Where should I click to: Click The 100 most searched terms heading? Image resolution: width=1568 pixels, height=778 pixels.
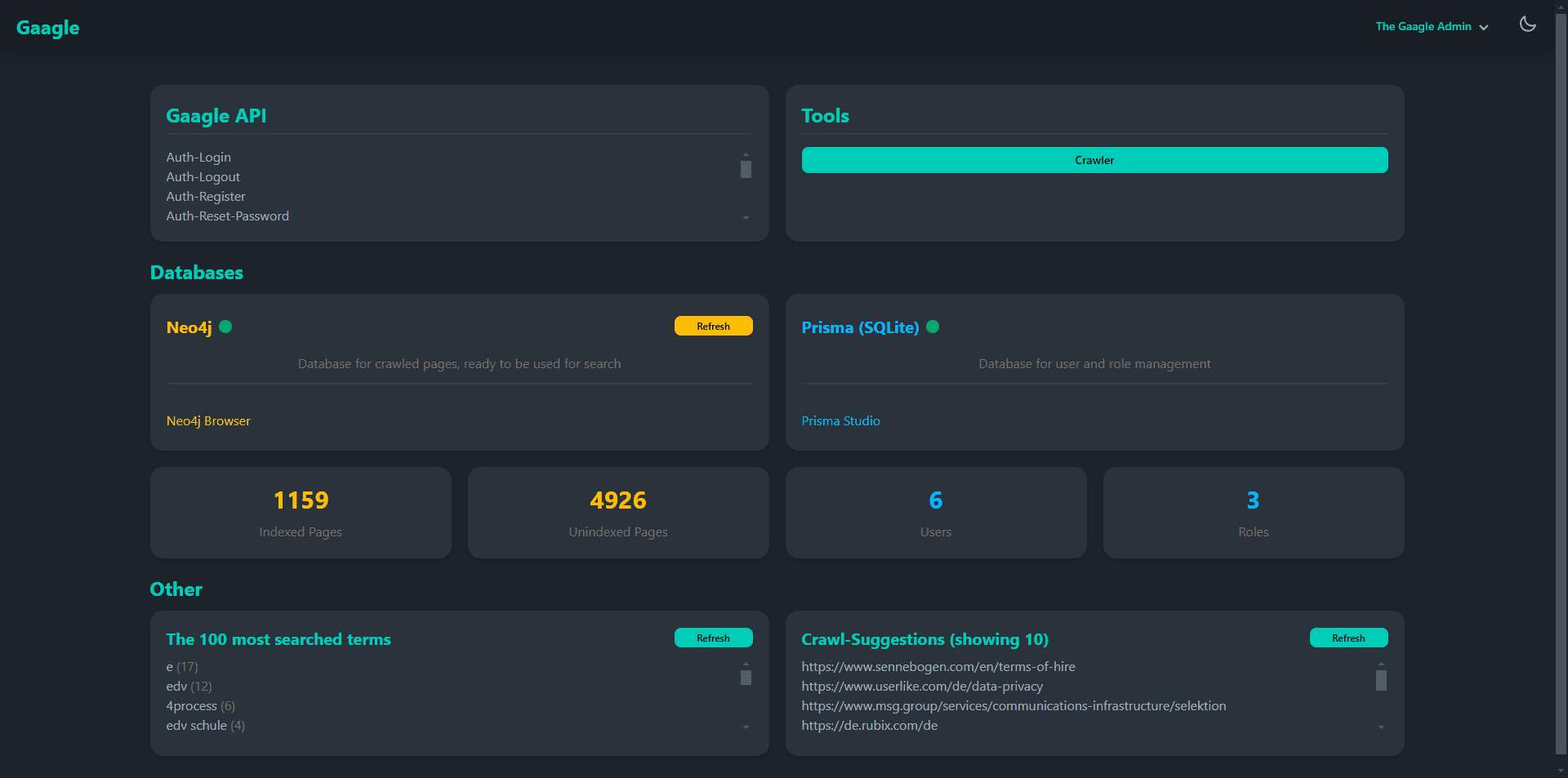click(x=278, y=639)
